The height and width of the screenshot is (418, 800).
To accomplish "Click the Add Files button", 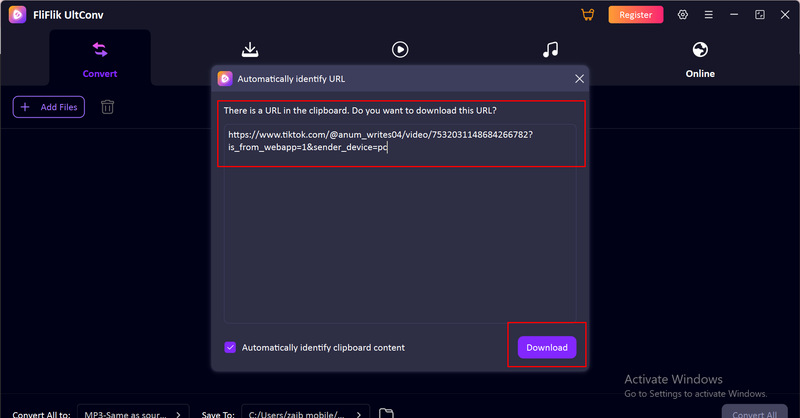I will coord(49,107).
